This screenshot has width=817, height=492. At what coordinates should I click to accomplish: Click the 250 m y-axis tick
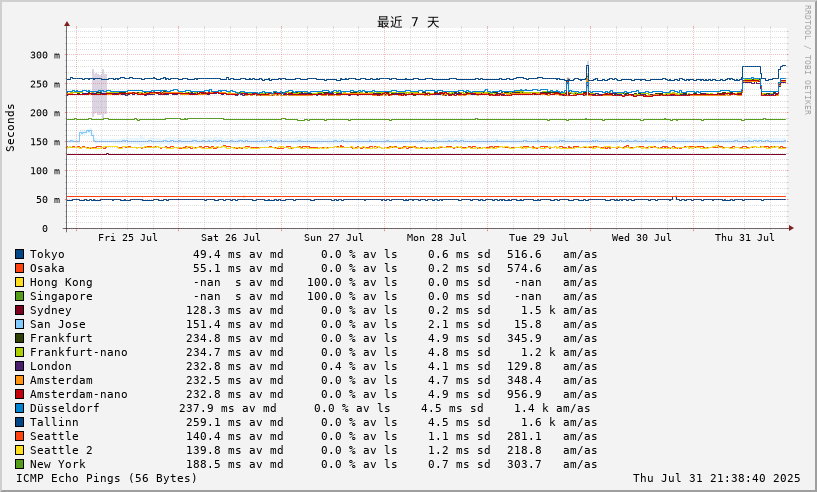[45, 84]
